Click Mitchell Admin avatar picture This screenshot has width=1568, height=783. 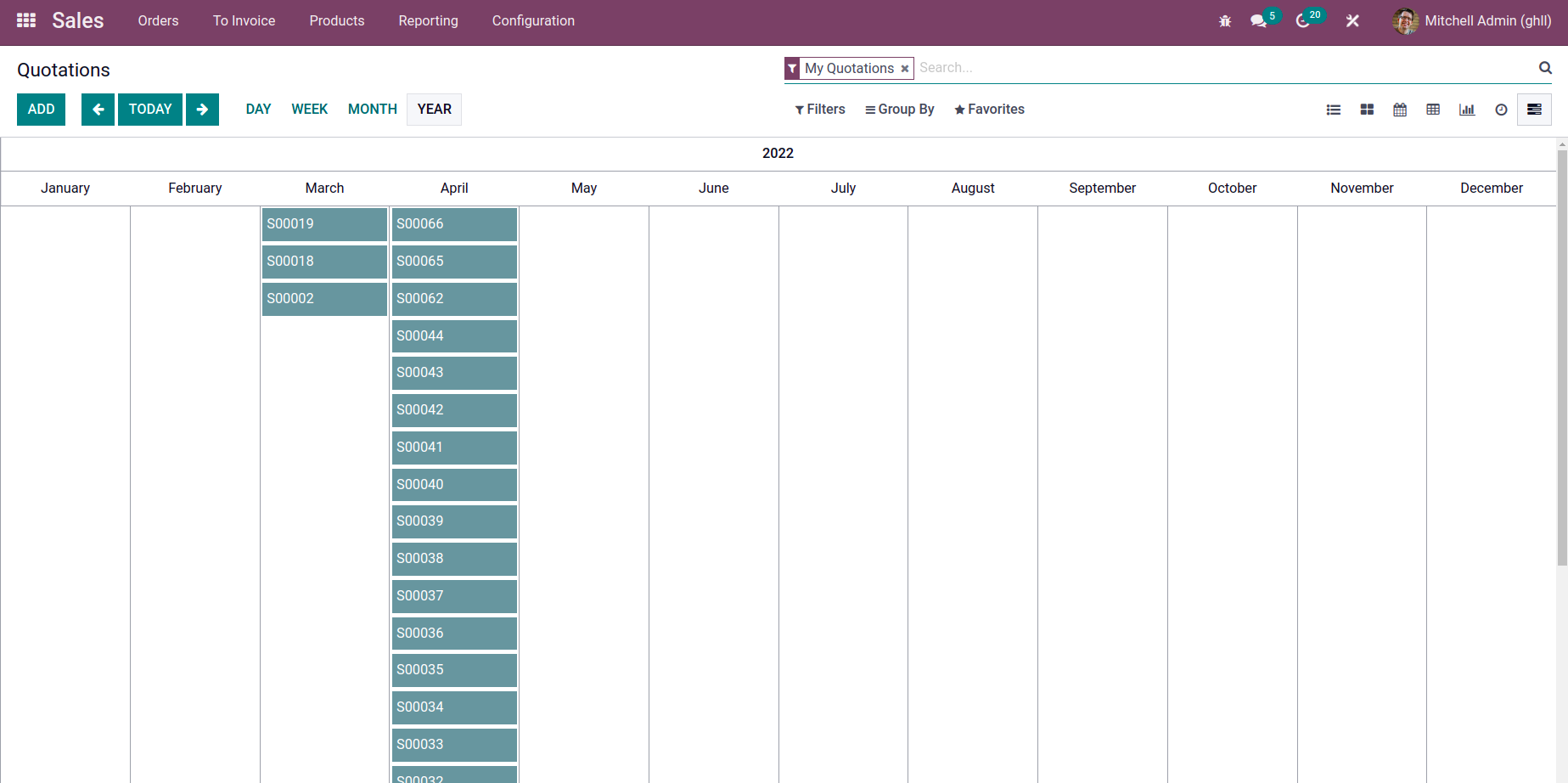coord(1405,21)
